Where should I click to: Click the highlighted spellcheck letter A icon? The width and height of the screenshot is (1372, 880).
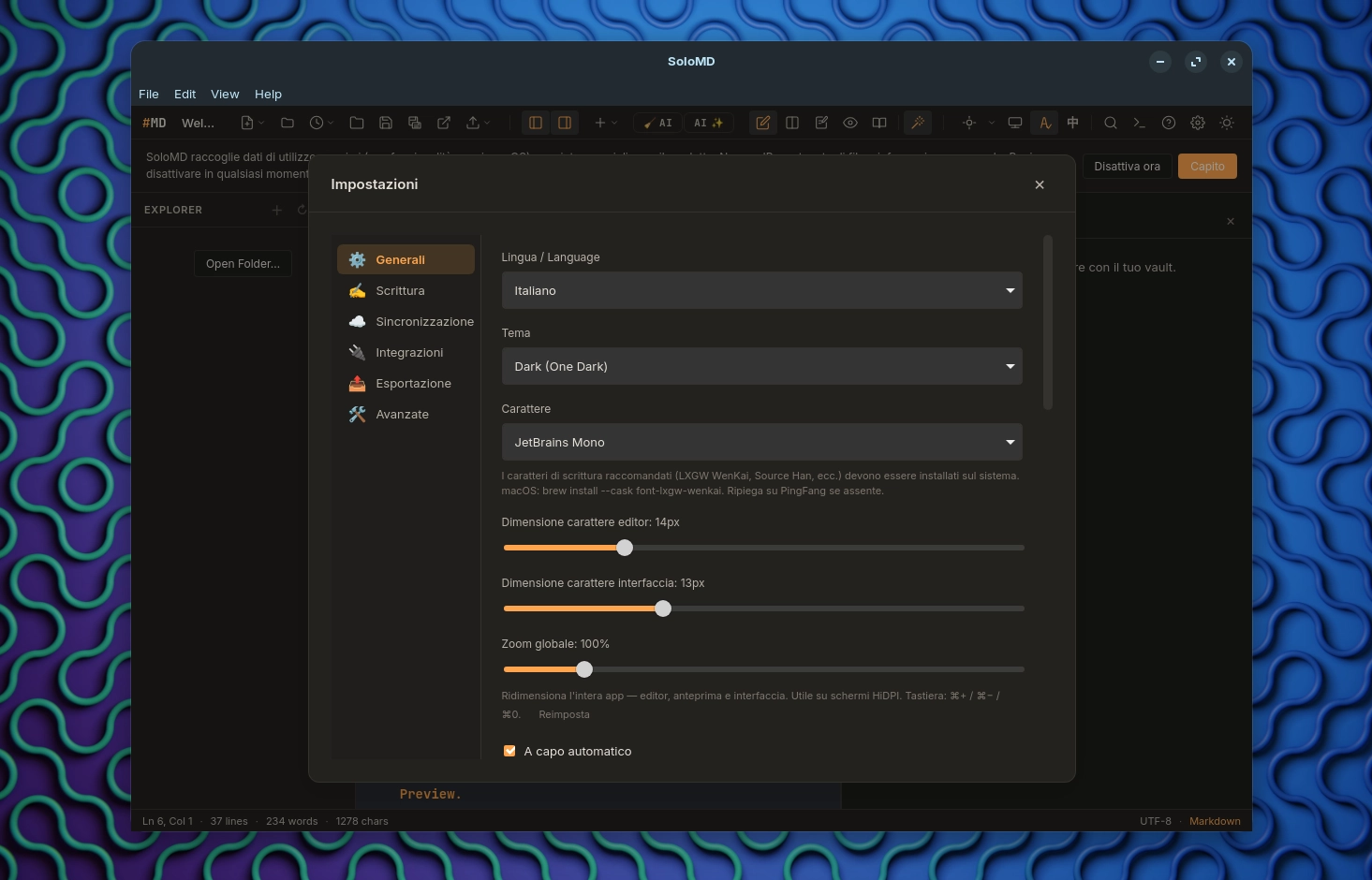point(1044,123)
